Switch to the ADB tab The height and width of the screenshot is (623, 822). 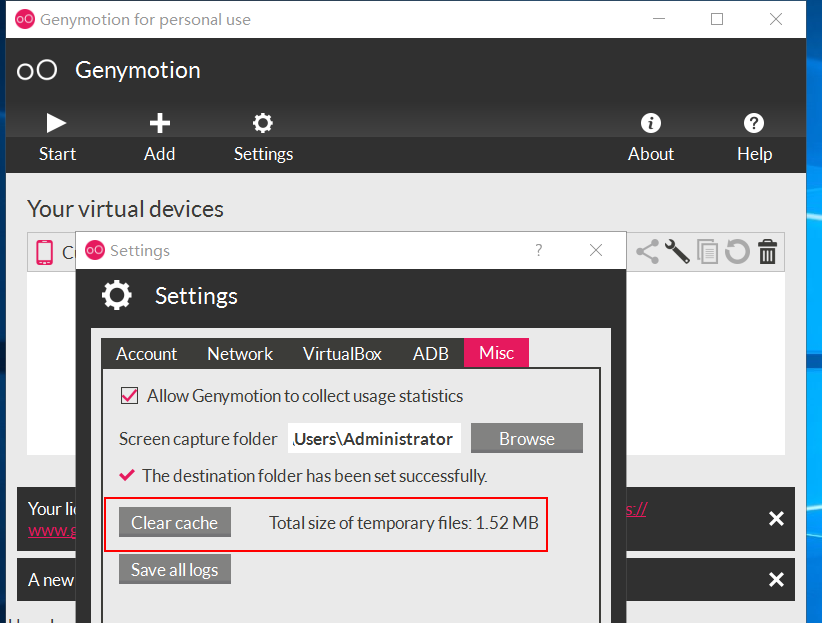pos(430,353)
